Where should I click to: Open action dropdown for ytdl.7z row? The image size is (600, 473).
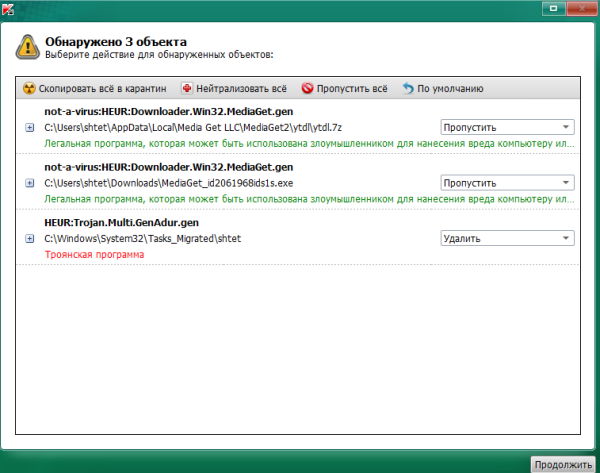pyautogui.click(x=507, y=127)
